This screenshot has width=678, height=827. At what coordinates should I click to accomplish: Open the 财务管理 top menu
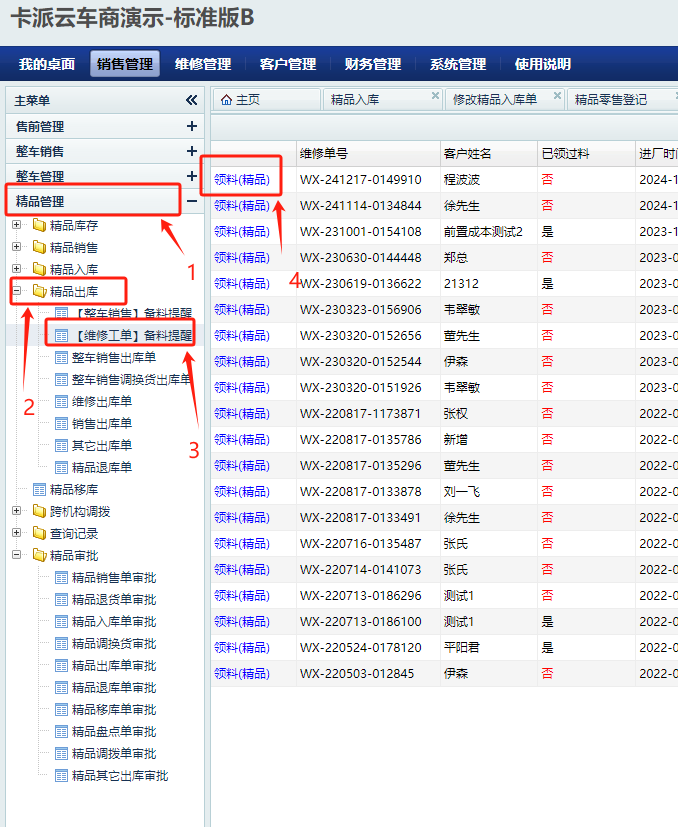coord(373,64)
